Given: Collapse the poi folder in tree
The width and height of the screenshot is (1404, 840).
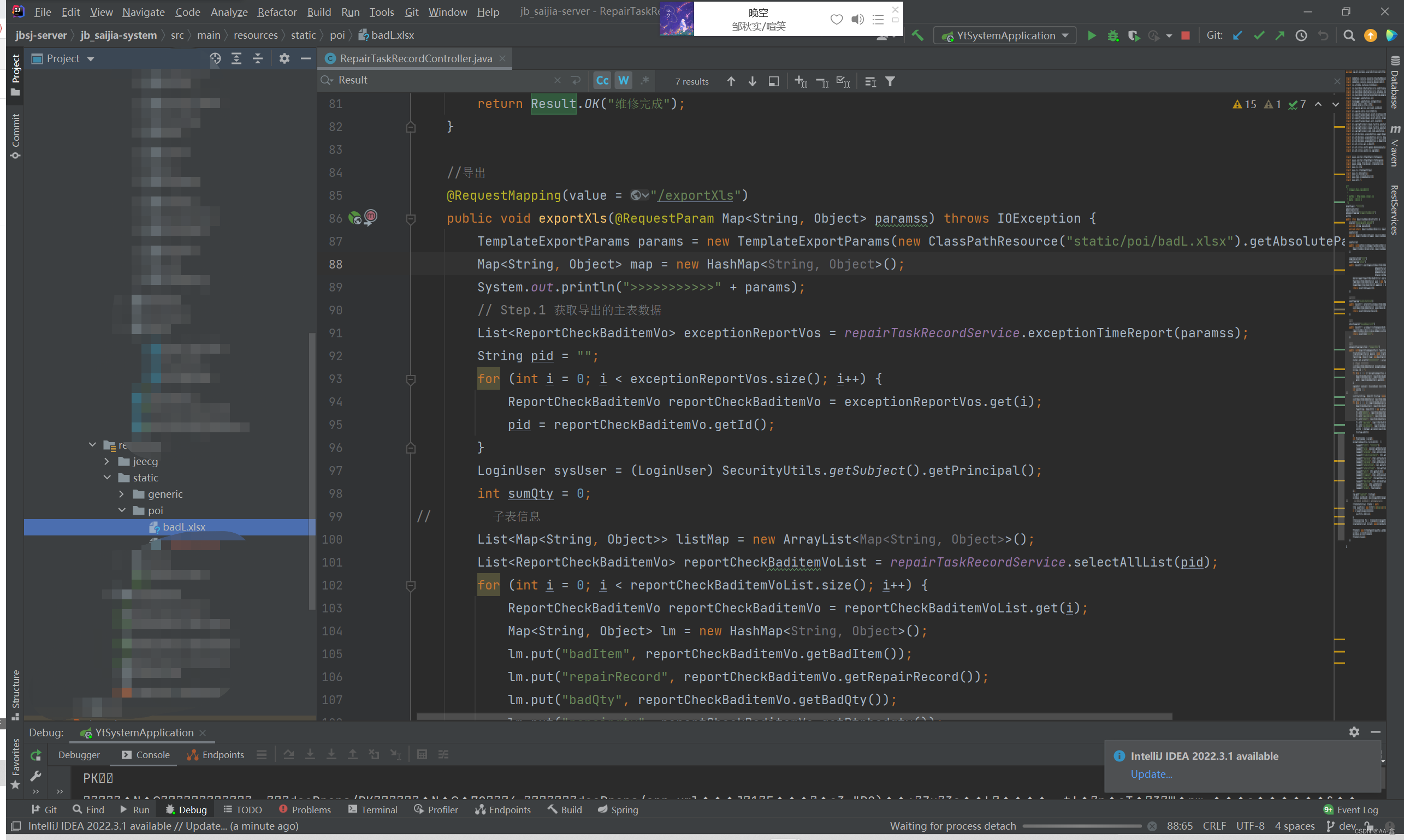Looking at the screenshot, I should (x=122, y=510).
